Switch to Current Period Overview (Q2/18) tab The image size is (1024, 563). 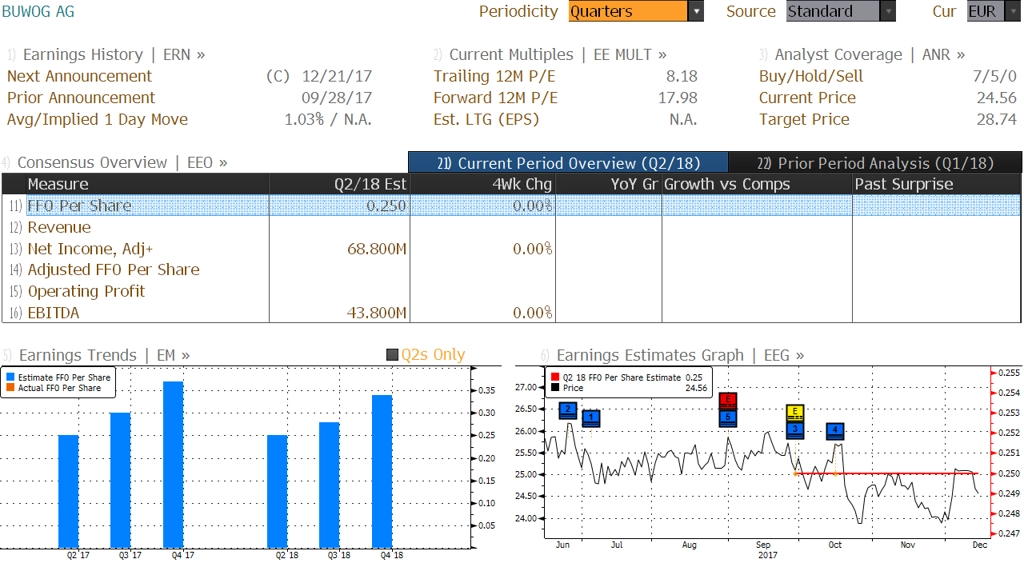pos(568,163)
